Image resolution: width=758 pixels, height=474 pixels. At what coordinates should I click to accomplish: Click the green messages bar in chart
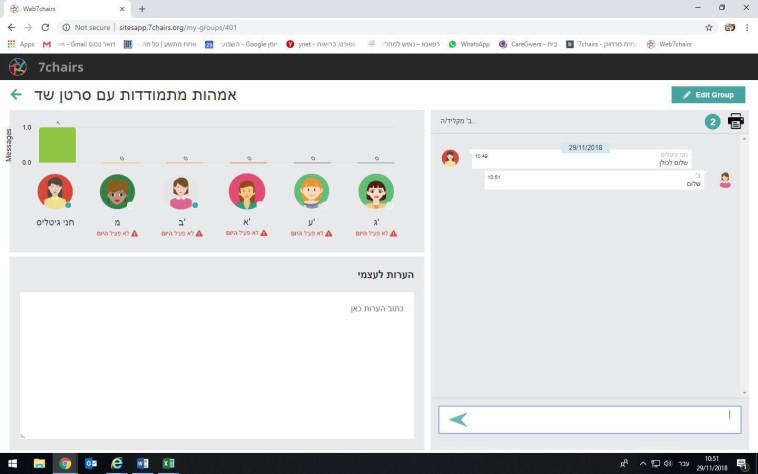coord(57,145)
